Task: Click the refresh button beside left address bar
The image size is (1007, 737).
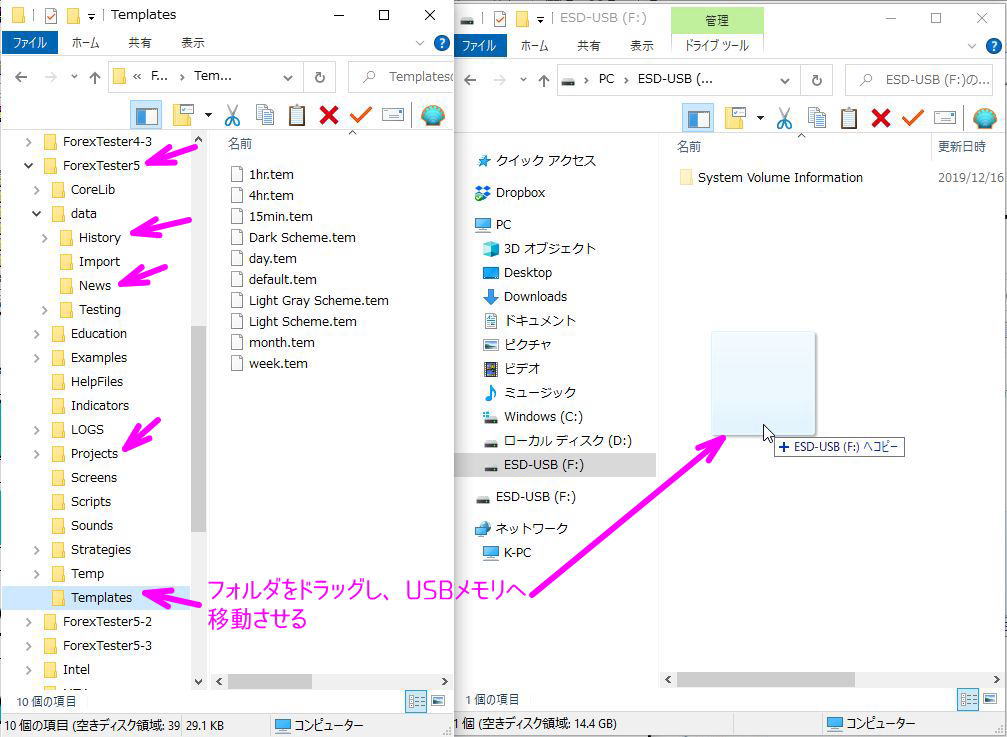Action: click(318, 78)
